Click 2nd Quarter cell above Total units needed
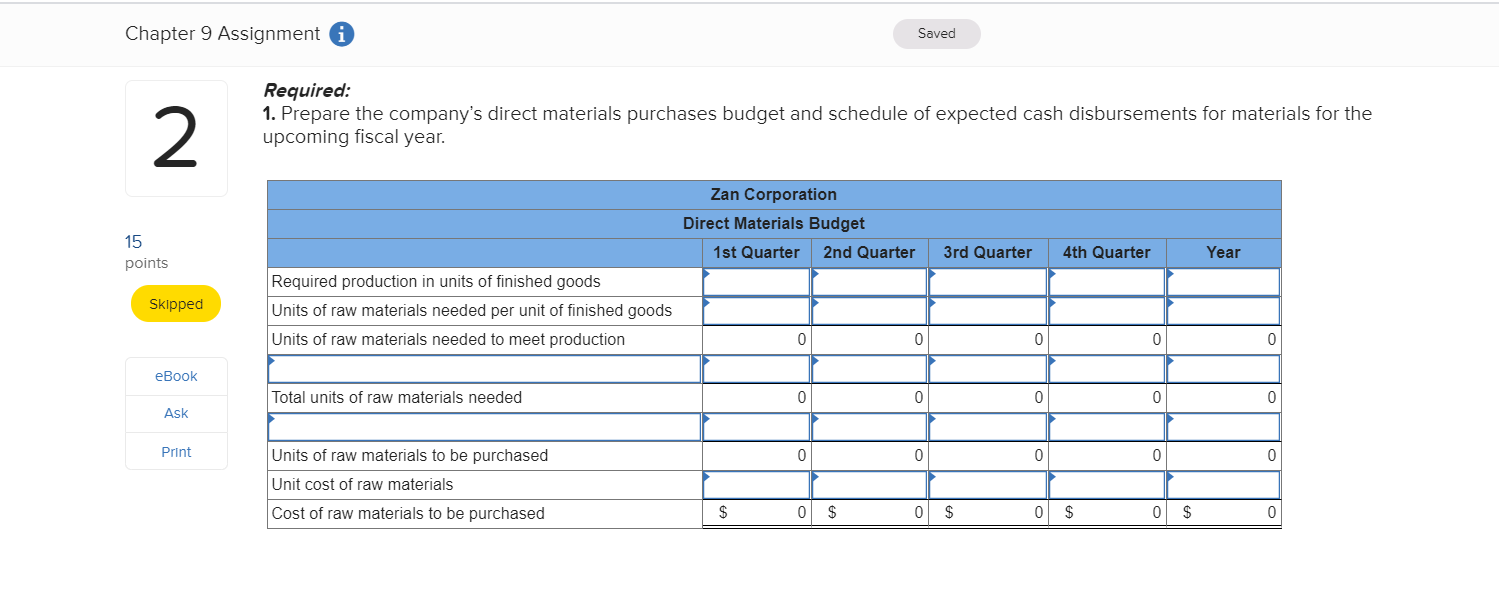1499x601 pixels. (x=869, y=369)
